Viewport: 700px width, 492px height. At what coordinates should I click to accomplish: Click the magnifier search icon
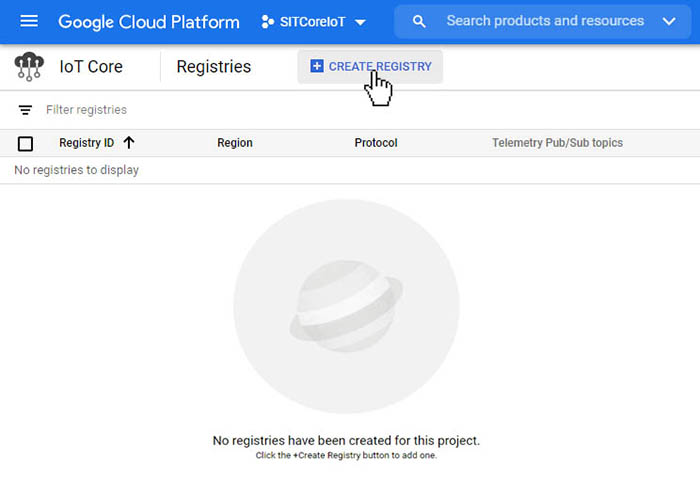pos(419,21)
